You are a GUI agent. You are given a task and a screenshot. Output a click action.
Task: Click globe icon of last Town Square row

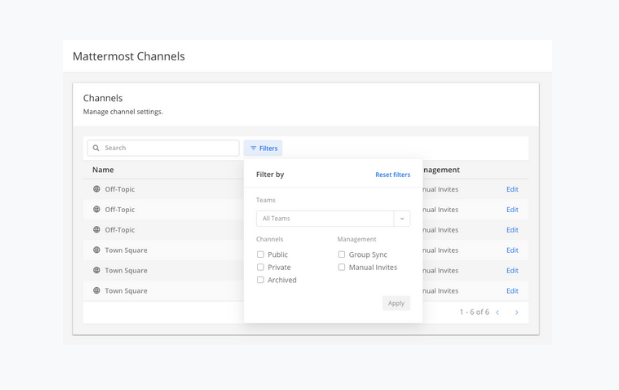[x=97, y=291]
